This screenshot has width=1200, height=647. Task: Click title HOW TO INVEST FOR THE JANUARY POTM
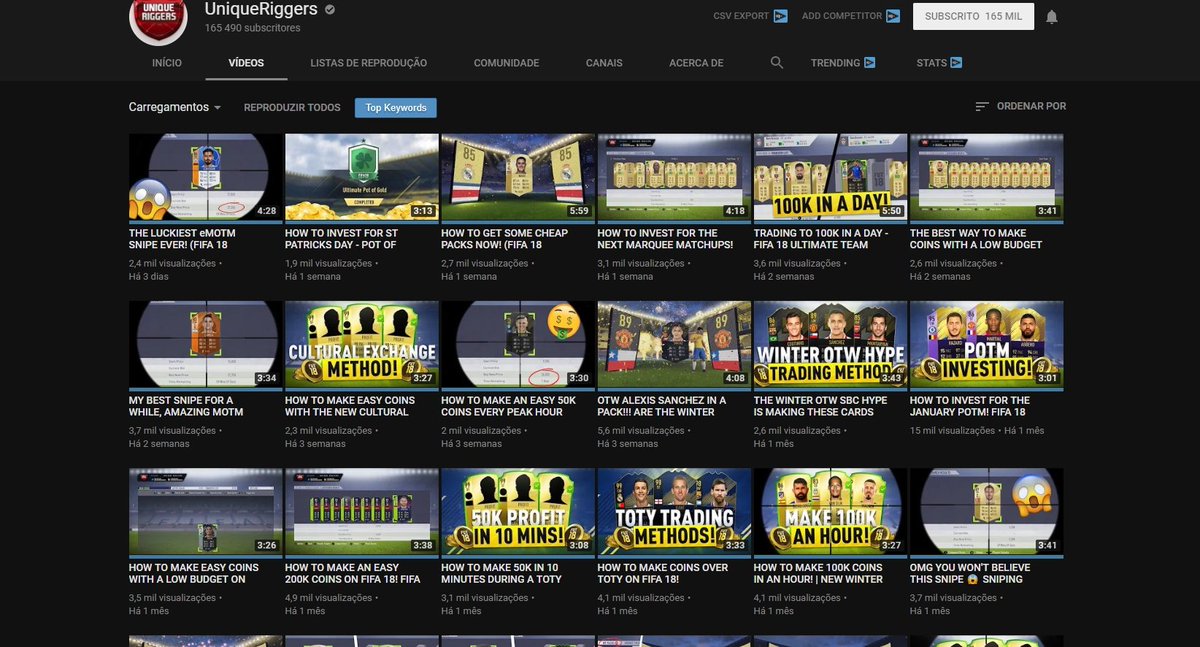[x=970, y=406]
